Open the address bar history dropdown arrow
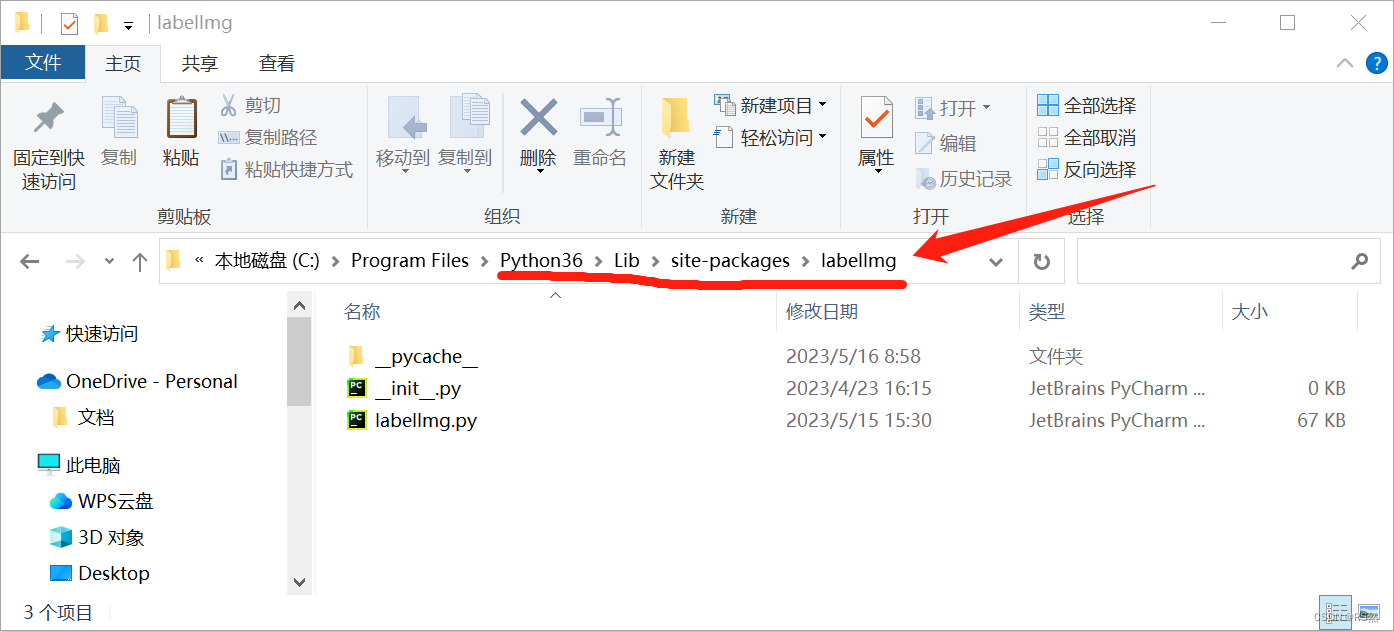The image size is (1394, 632). (996, 262)
